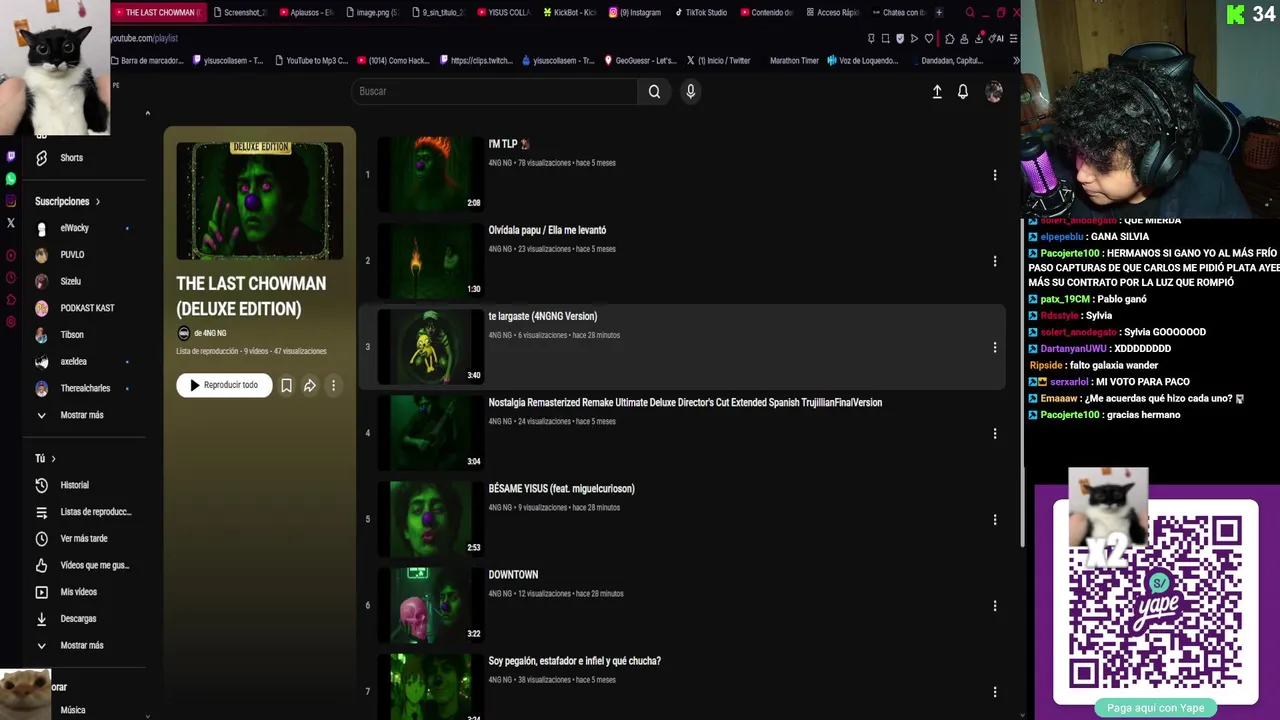Open the BÉSAME YISUS (feat. miguelcurioson) title

561,488
